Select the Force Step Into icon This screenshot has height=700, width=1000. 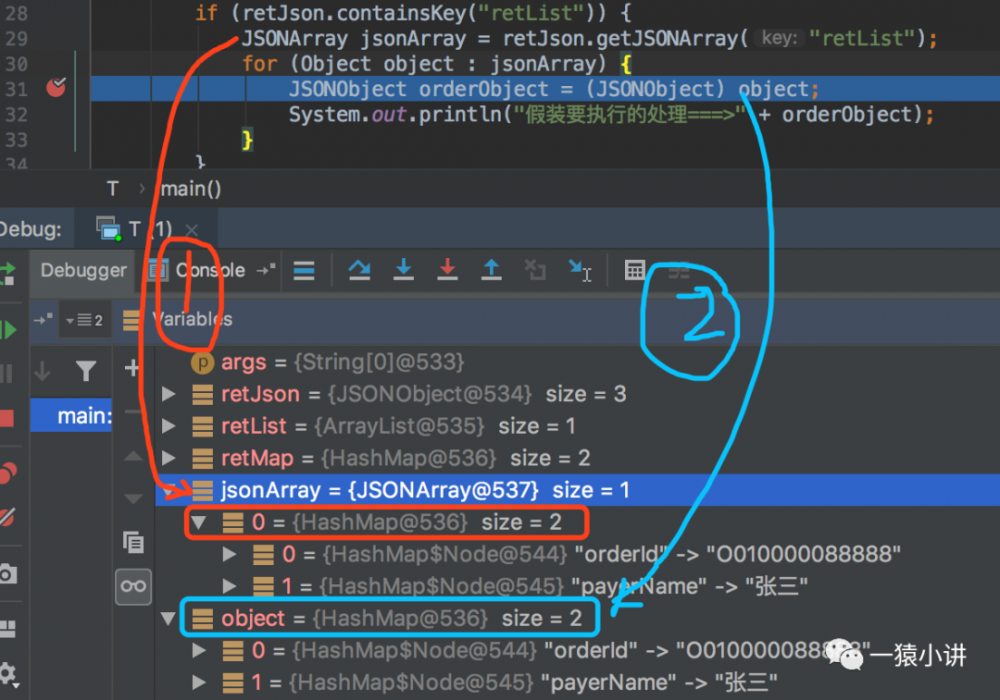pyautogui.click(x=448, y=270)
